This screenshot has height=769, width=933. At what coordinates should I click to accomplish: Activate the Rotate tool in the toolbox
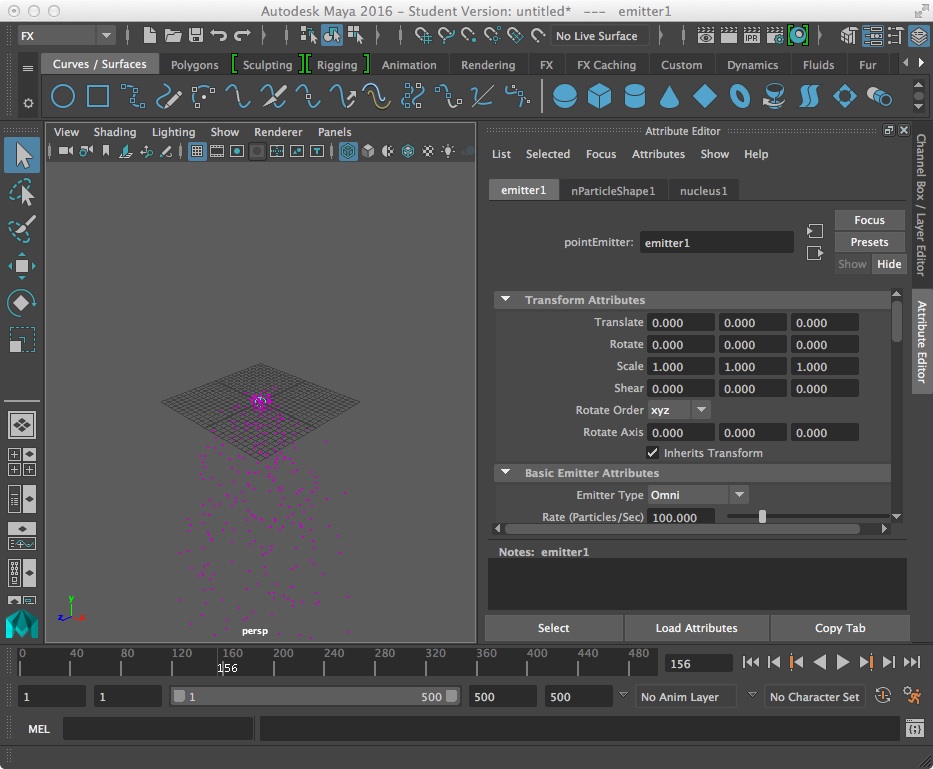coord(22,302)
